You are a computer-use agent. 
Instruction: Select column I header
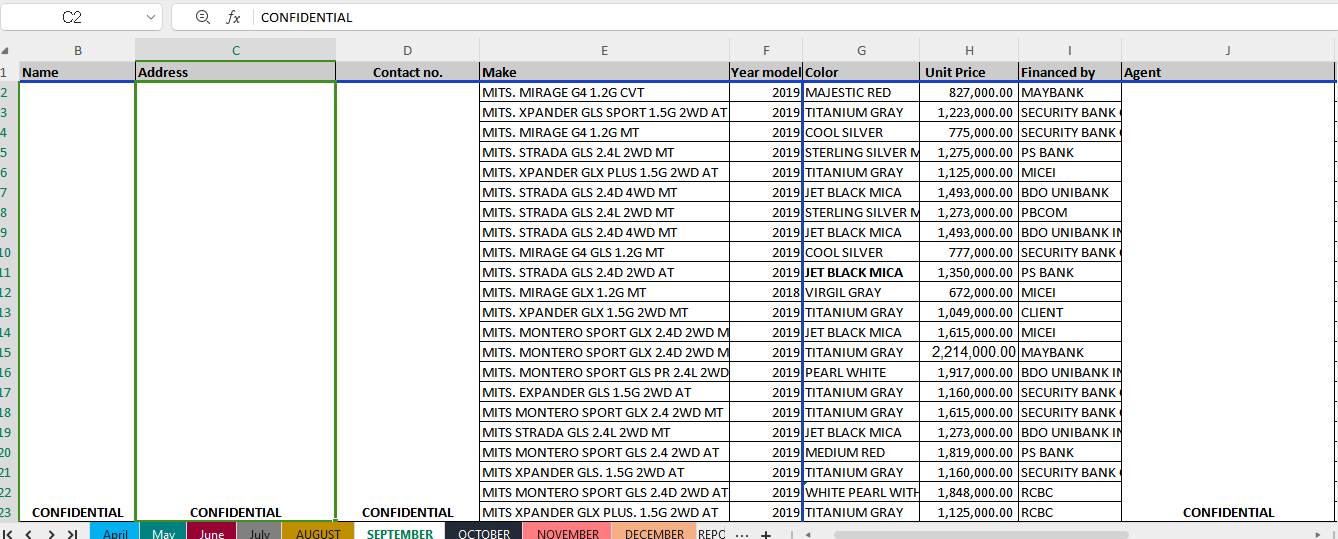tap(1070, 51)
